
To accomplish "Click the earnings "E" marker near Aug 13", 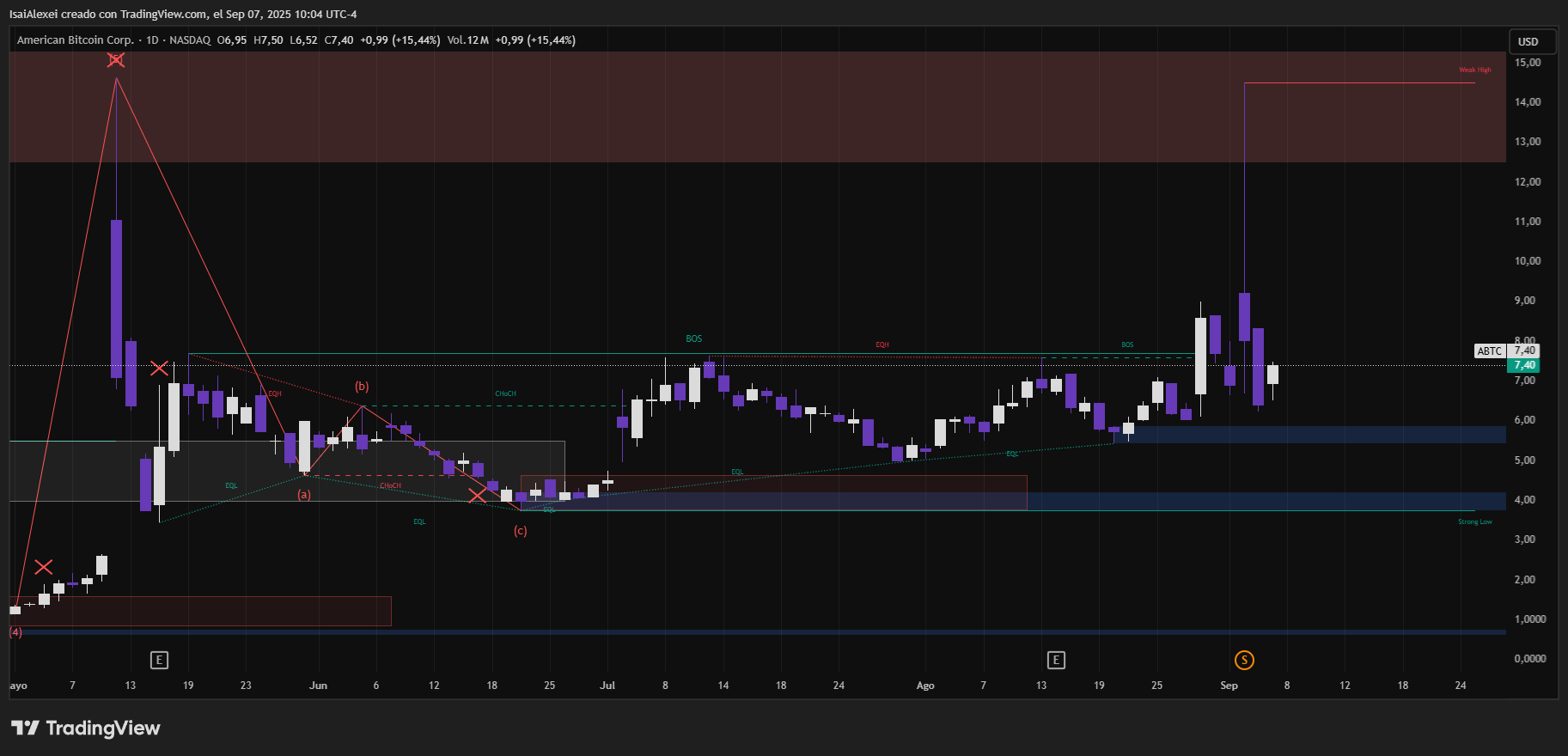I will (1056, 660).
